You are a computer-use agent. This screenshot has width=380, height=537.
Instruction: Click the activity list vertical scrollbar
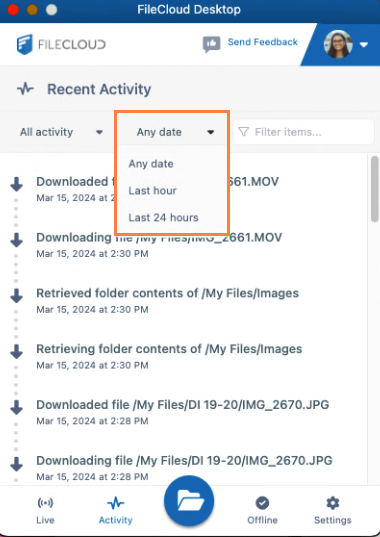click(x=374, y=189)
